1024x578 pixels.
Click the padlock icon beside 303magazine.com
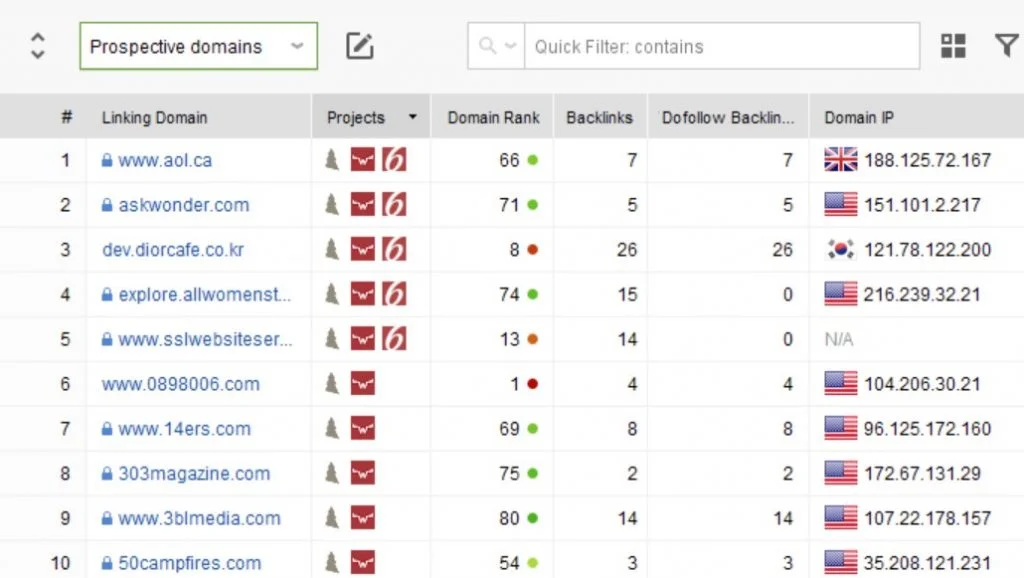click(x=107, y=474)
